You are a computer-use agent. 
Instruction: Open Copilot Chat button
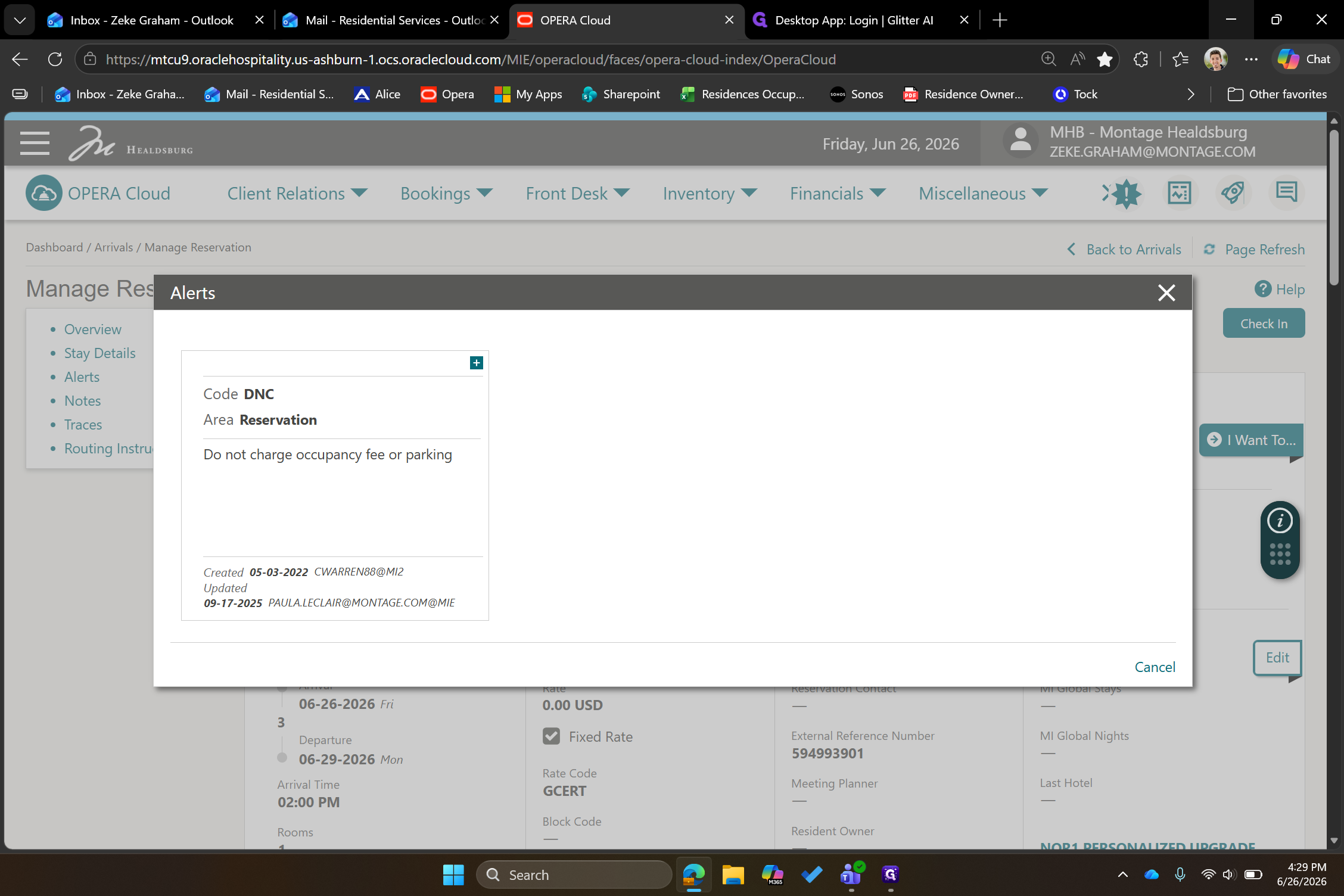(x=1305, y=59)
